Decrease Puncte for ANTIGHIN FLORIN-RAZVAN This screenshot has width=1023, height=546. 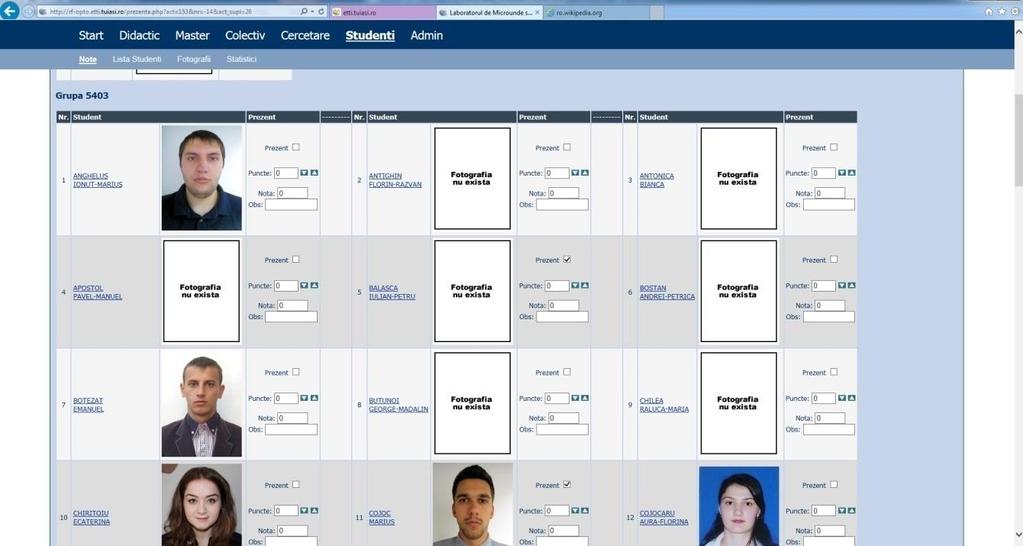click(x=575, y=173)
